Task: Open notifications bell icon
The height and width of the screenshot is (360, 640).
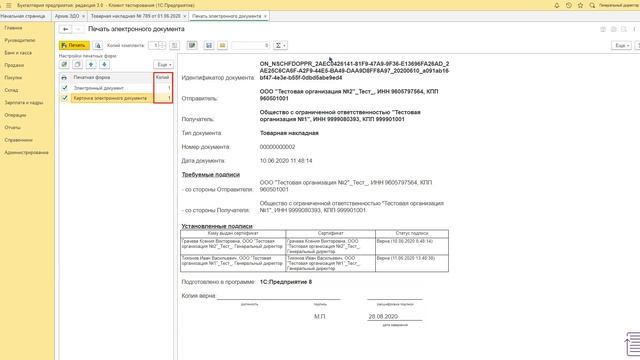Action: pyautogui.click(x=557, y=5)
